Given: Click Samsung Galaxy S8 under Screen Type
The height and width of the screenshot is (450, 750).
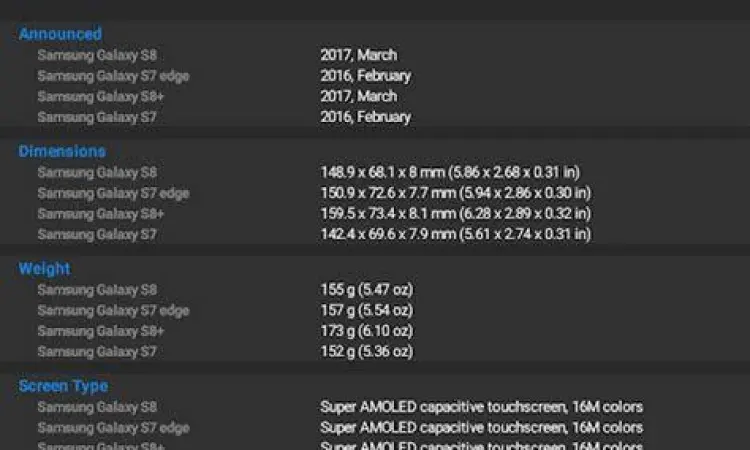Looking at the screenshot, I should point(97,407).
